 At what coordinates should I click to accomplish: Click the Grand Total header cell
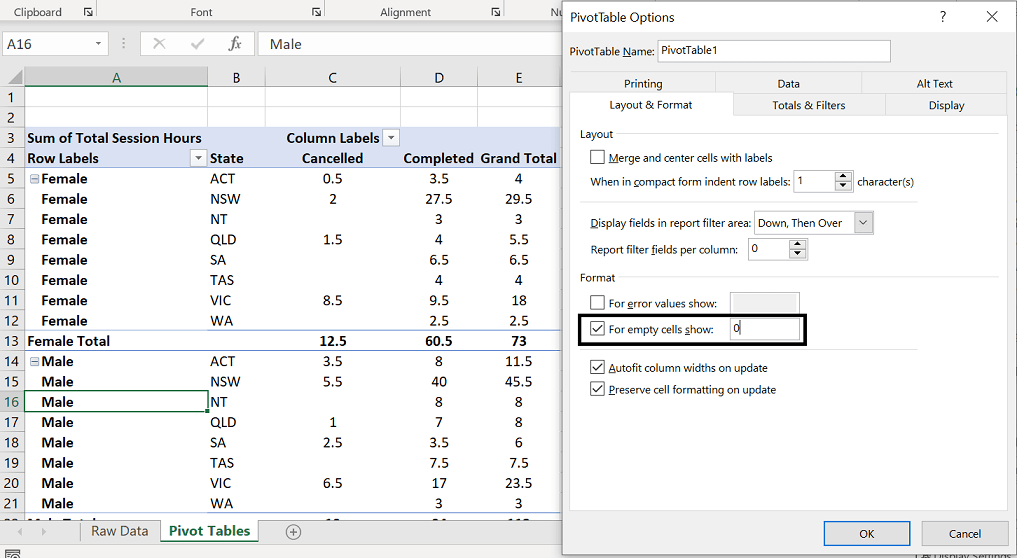[519, 158]
